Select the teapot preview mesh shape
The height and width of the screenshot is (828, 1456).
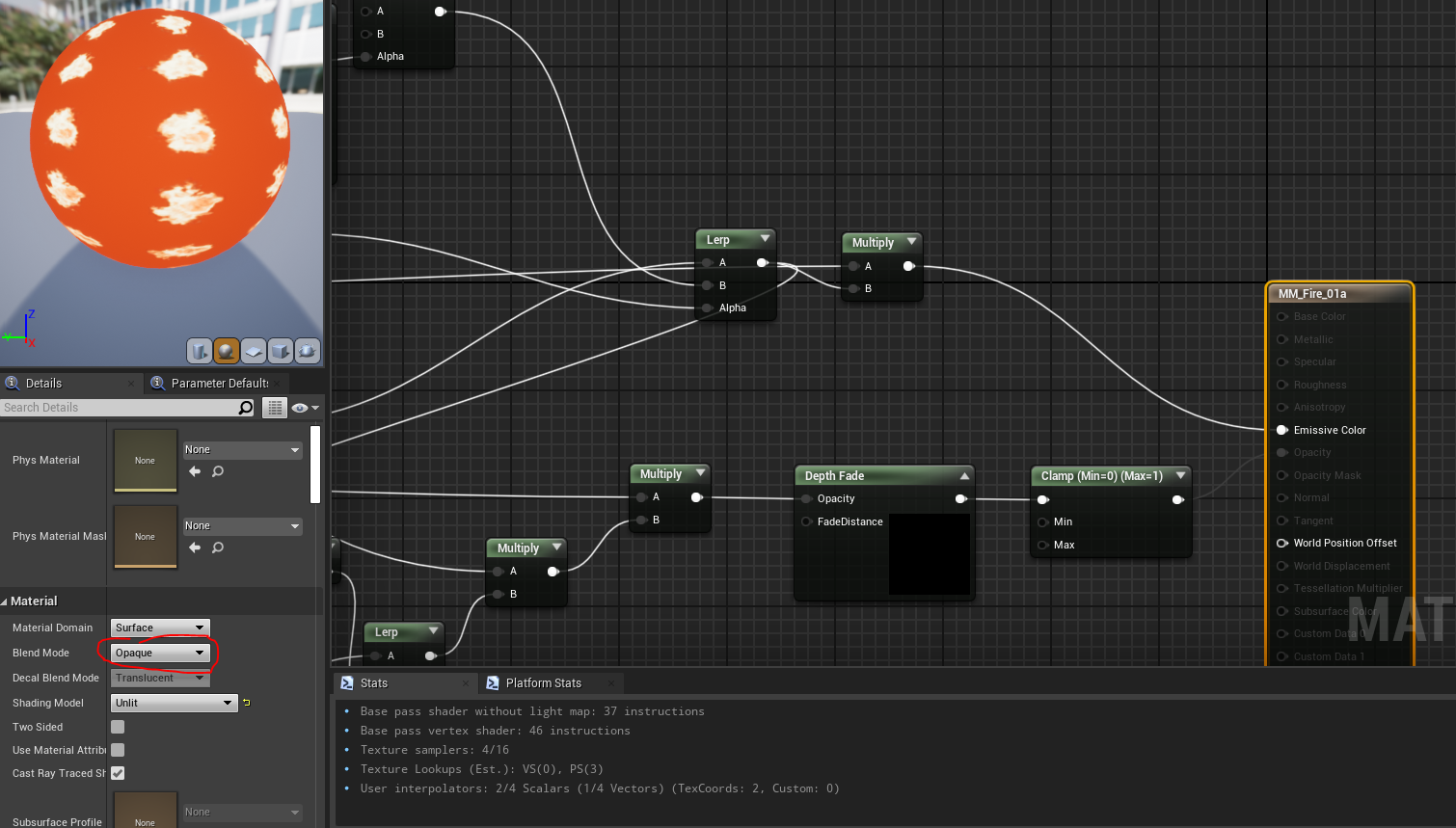[x=308, y=351]
